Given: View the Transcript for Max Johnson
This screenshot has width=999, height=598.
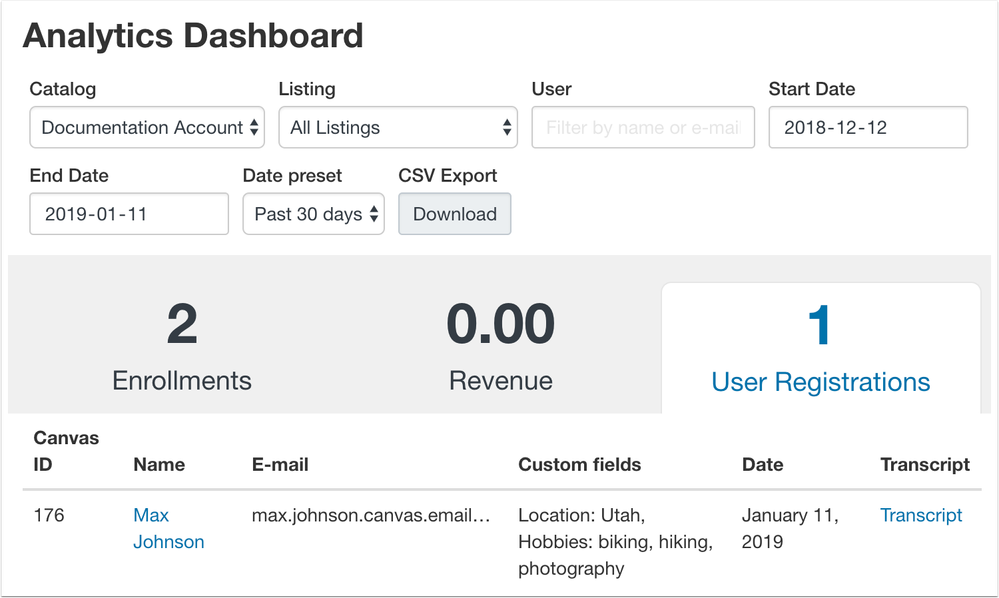Looking at the screenshot, I should click(920, 515).
